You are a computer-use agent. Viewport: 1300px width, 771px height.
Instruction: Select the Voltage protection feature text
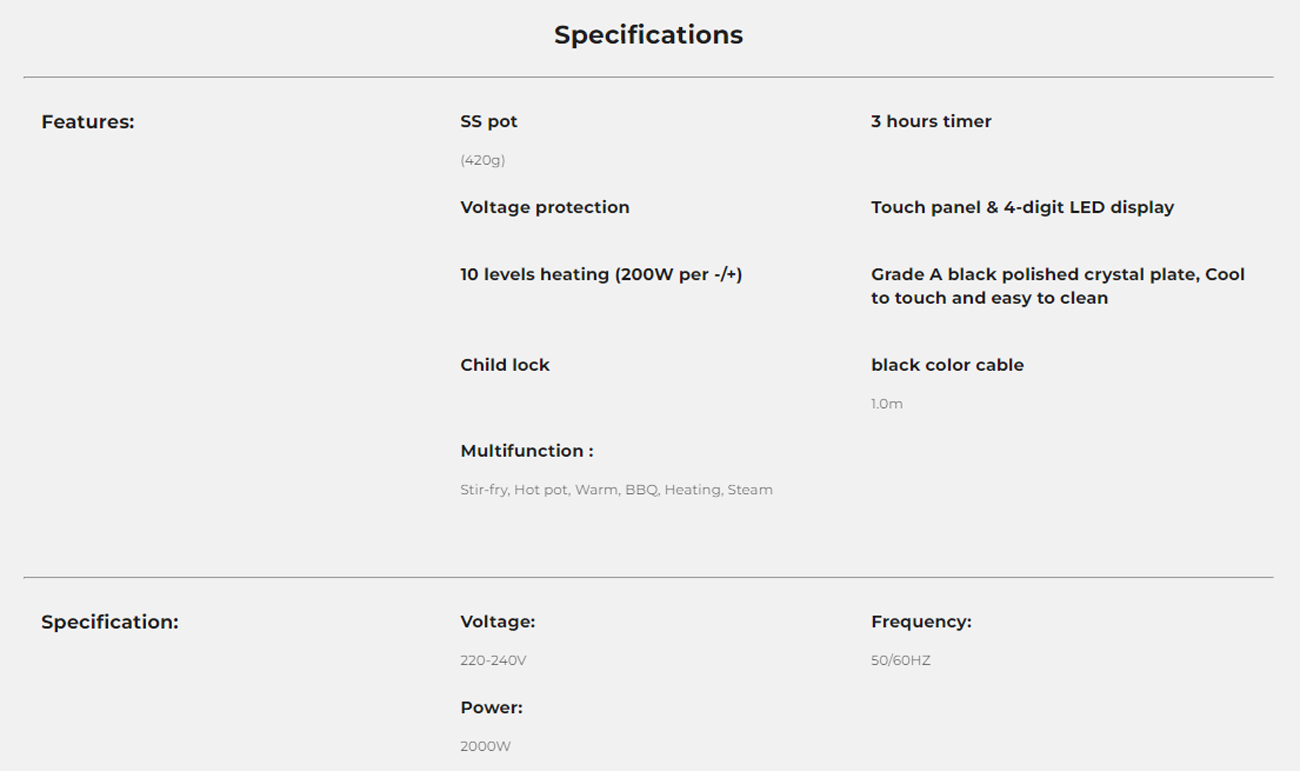point(545,207)
